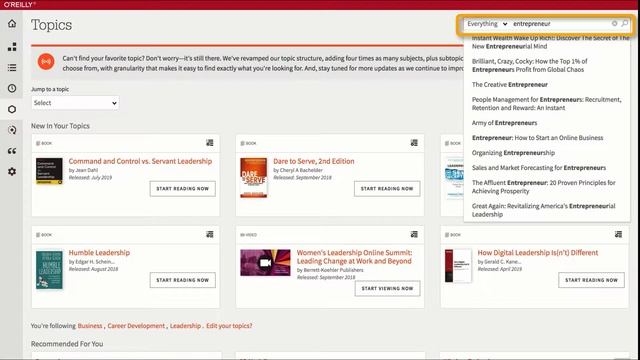
Task: Start reading How Digital Leadership Is(n't) Different
Action: point(591,280)
